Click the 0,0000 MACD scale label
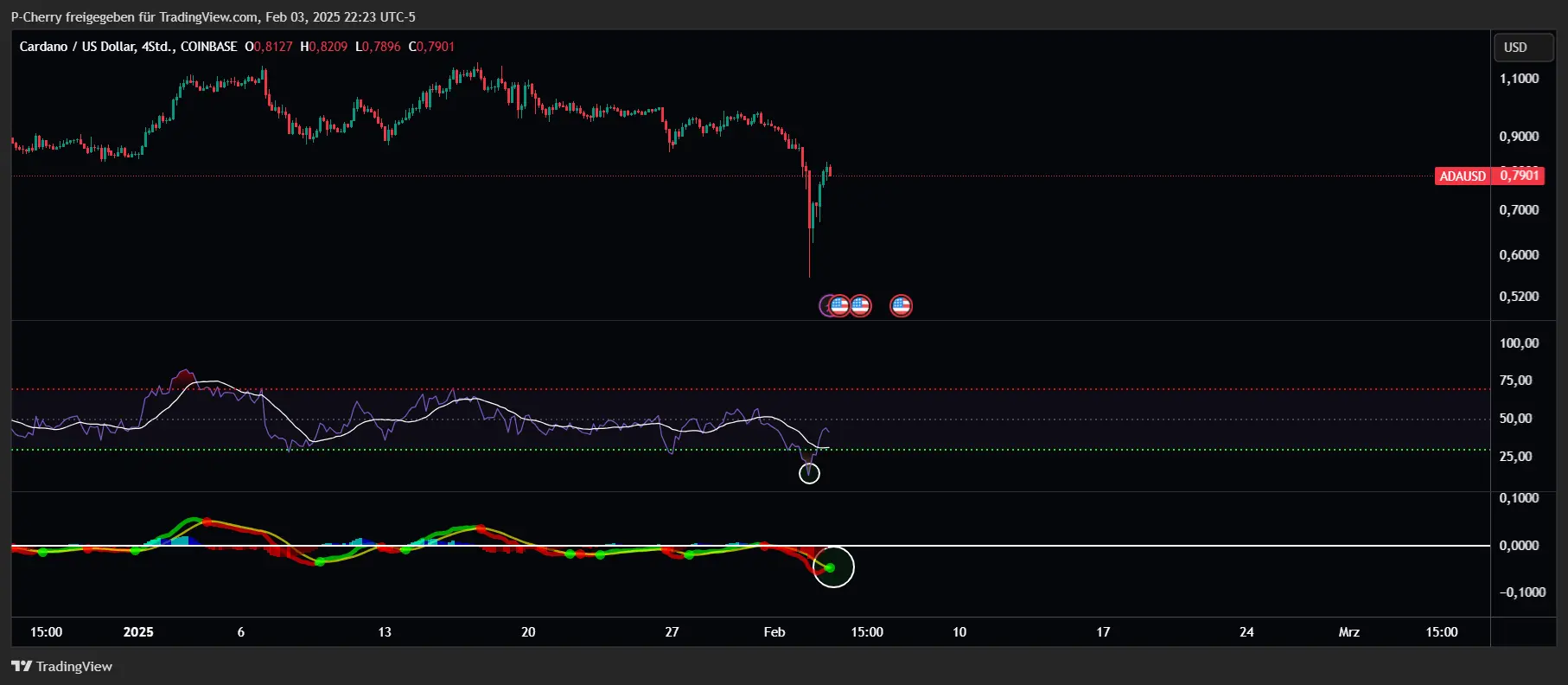The width and height of the screenshot is (1568, 685). (x=1519, y=546)
